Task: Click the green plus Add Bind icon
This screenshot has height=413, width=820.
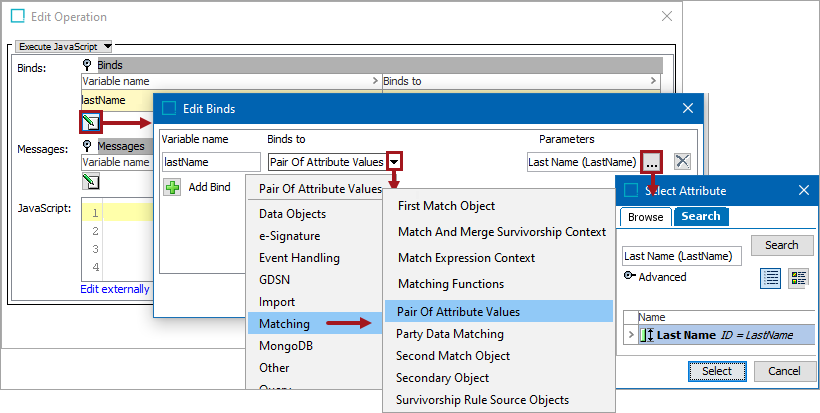Action: tap(172, 187)
